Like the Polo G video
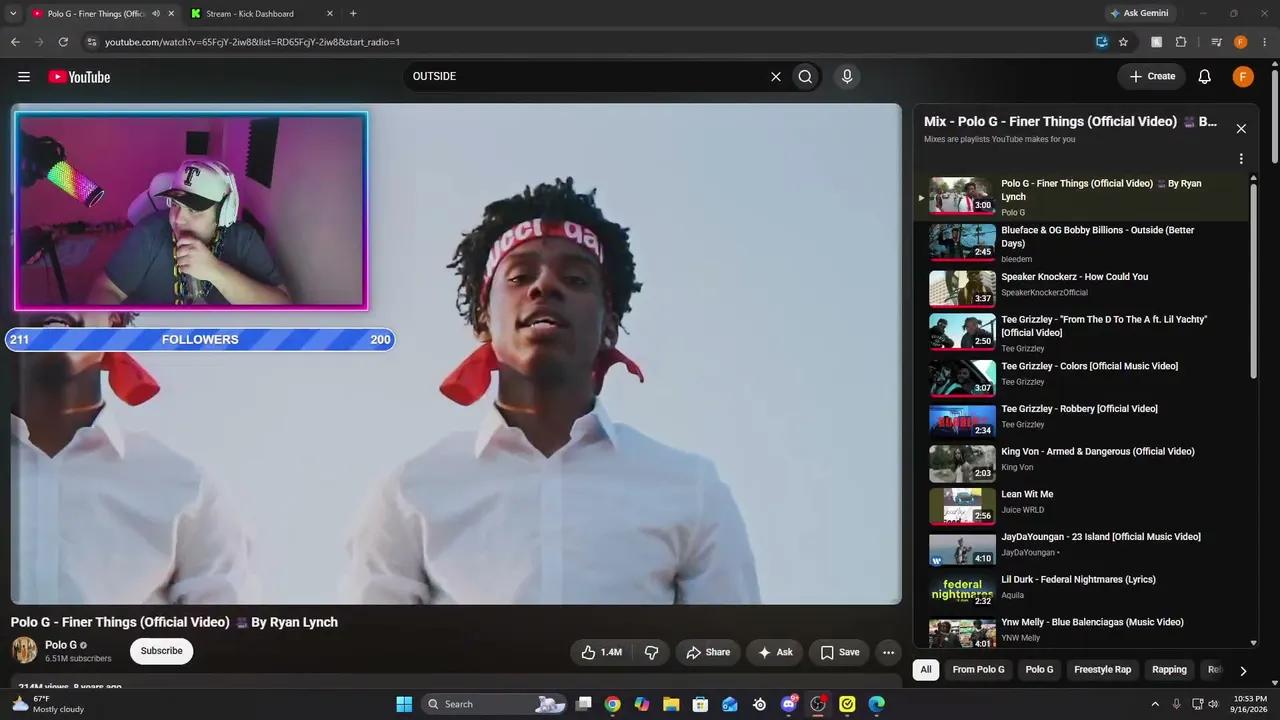 603,652
